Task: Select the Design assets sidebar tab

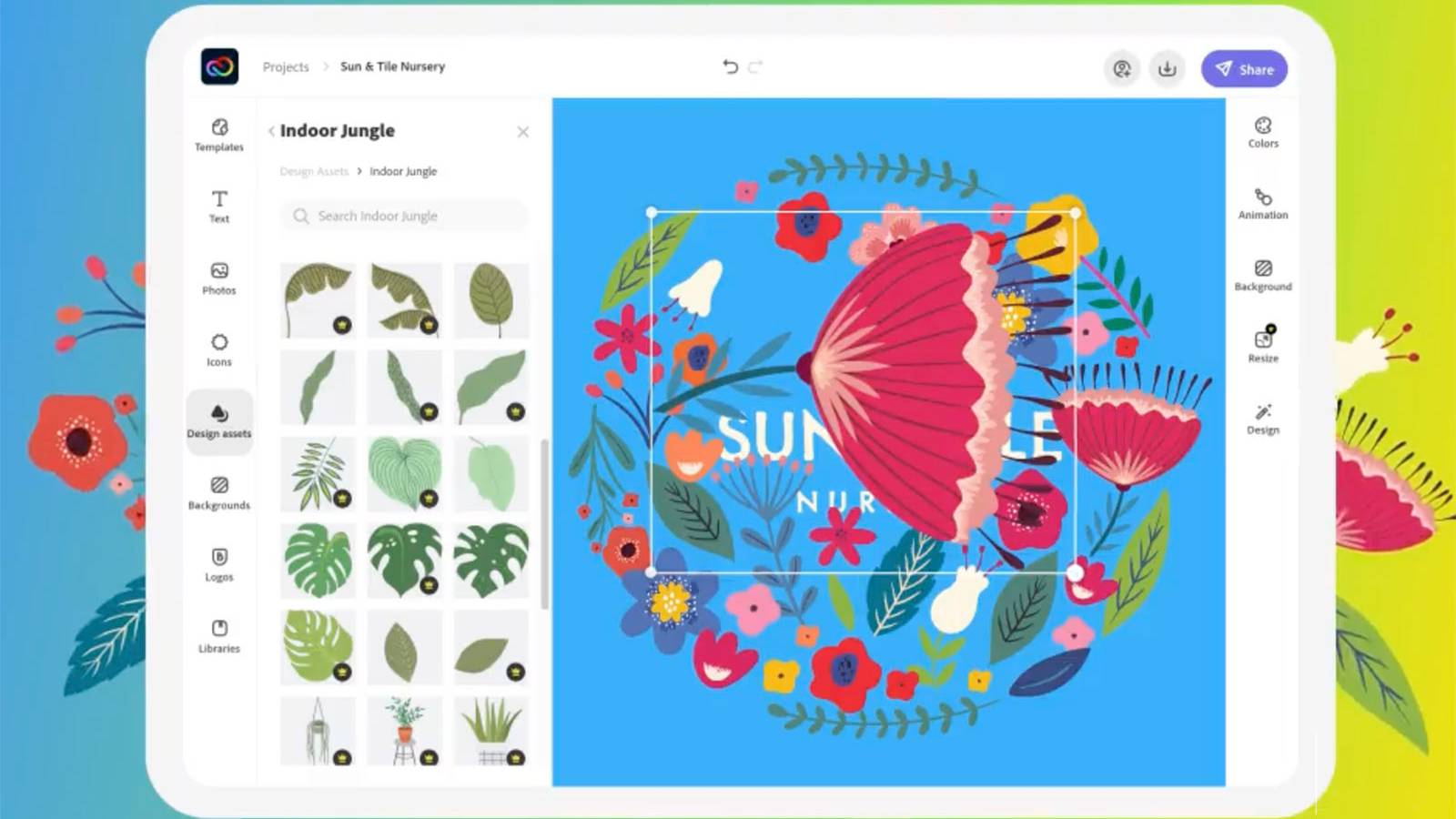Action: (219, 421)
